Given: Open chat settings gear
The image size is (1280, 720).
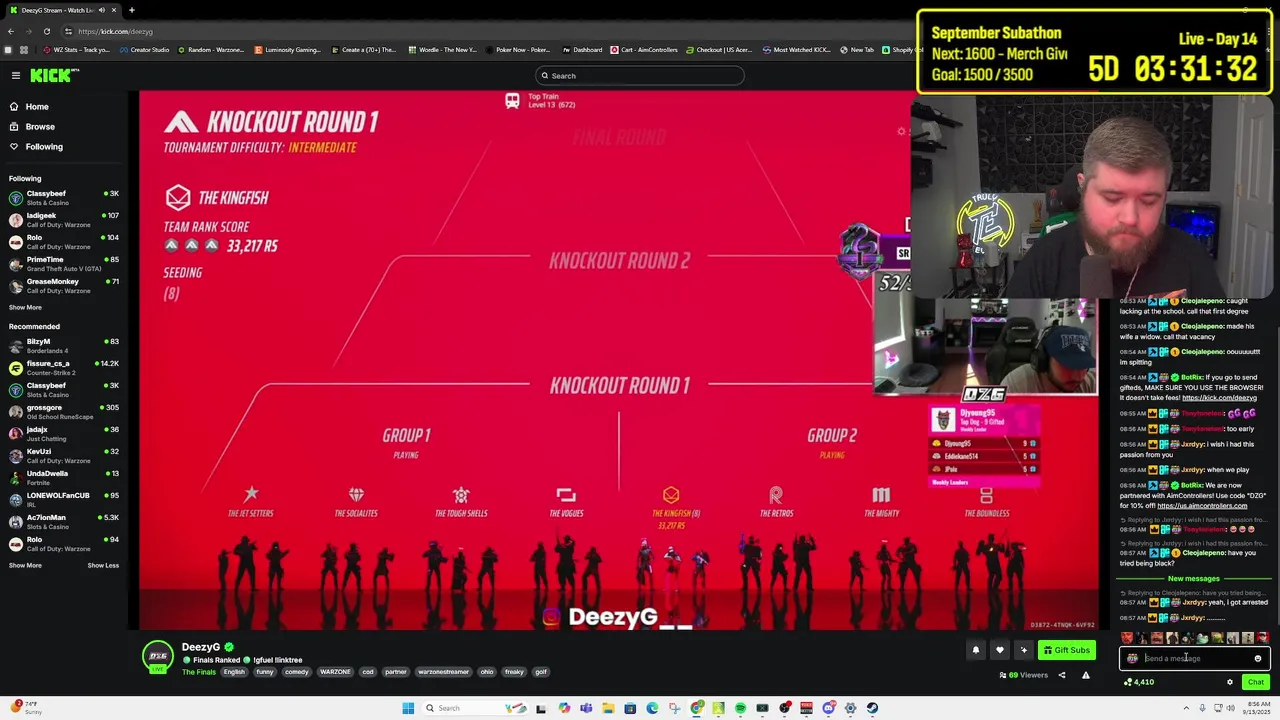Looking at the screenshot, I should (1230, 682).
